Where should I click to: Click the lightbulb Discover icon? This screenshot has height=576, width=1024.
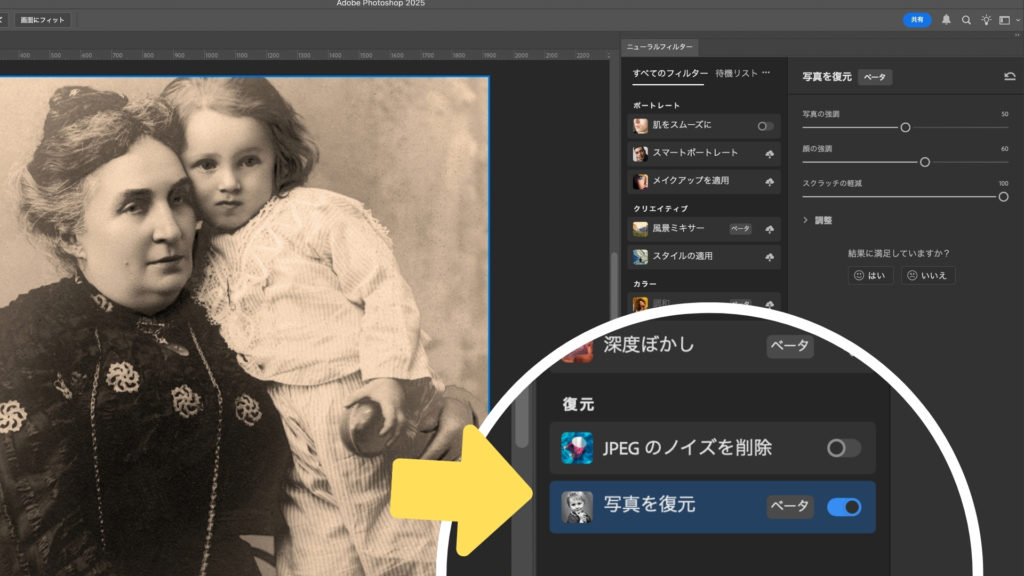click(x=986, y=20)
